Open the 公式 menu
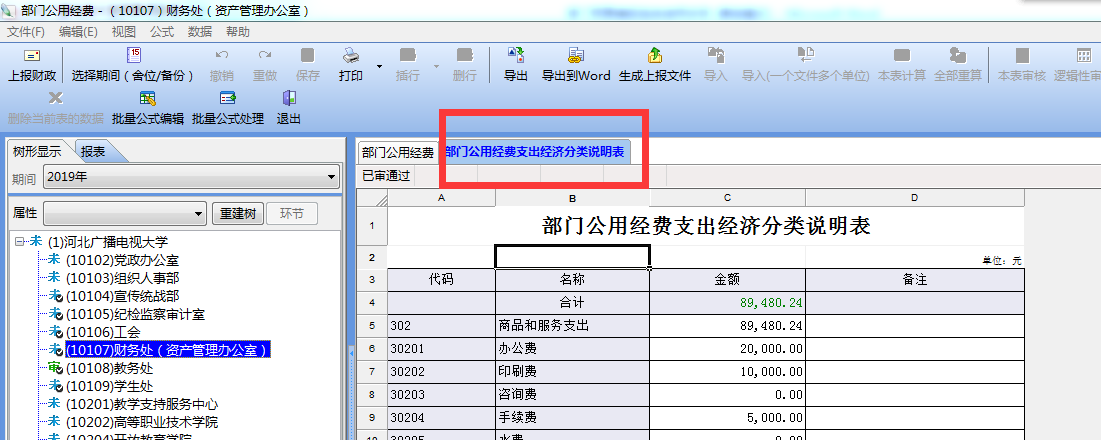 point(162,32)
